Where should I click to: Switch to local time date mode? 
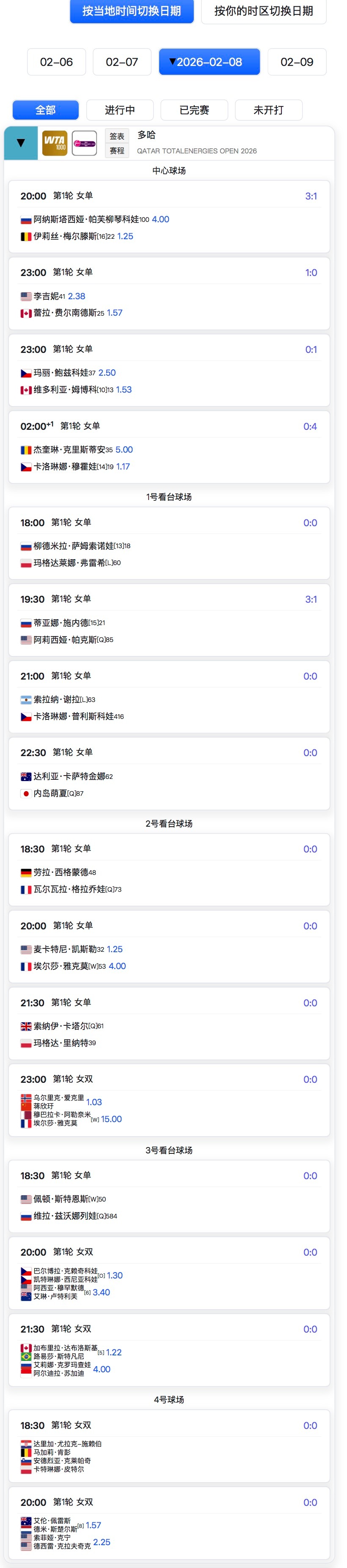(x=132, y=11)
